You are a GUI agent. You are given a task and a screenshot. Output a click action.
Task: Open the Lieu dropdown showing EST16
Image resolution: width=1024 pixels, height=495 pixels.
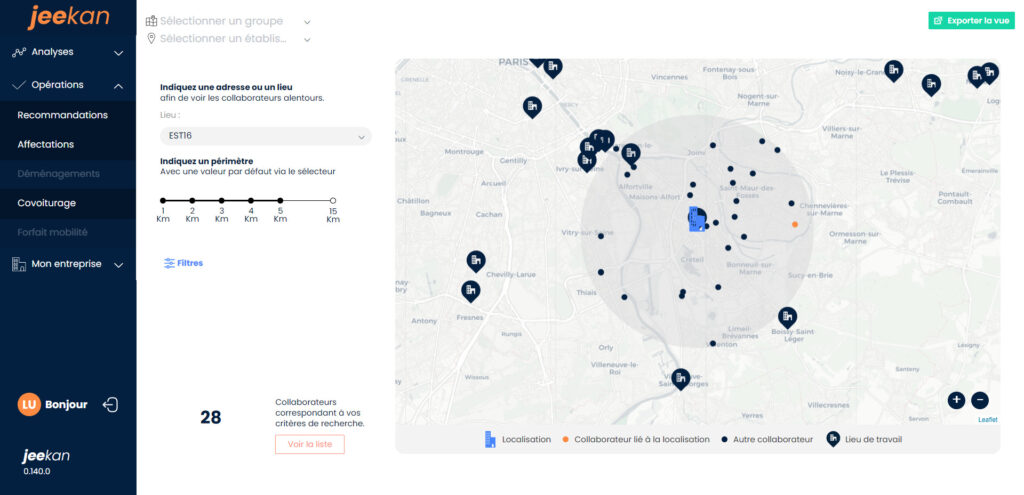(265, 136)
